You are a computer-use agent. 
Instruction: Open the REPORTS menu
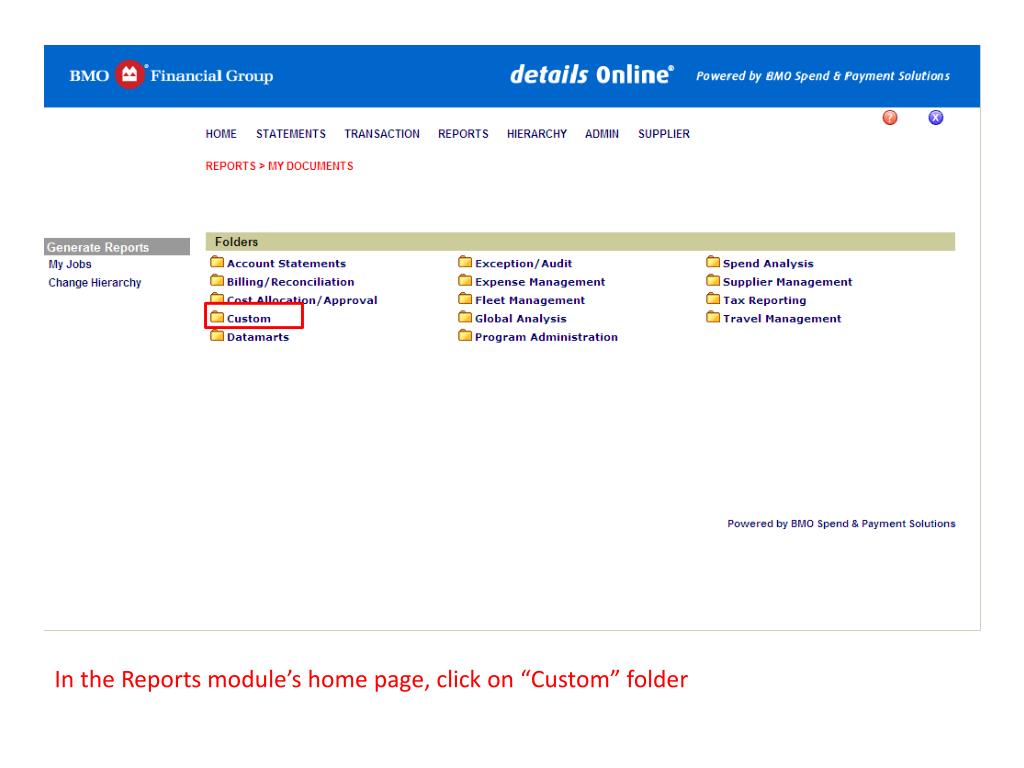pos(463,134)
